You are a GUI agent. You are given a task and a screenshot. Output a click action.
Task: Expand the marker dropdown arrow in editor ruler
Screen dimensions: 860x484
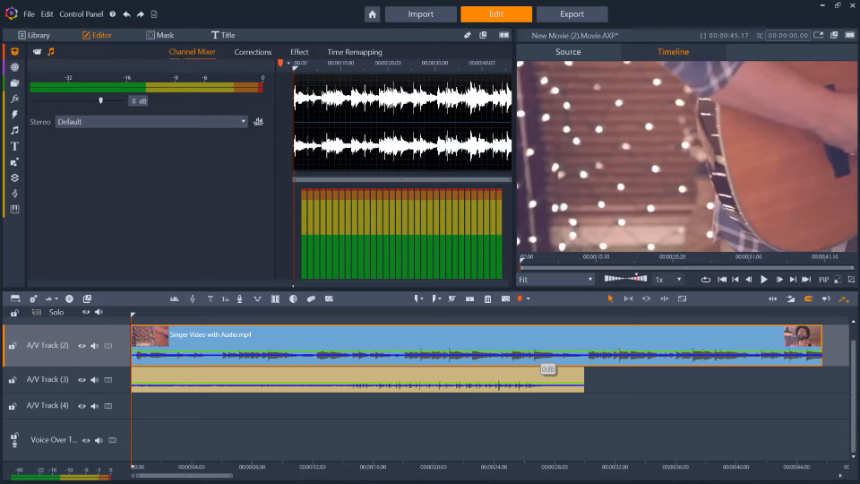coord(288,63)
